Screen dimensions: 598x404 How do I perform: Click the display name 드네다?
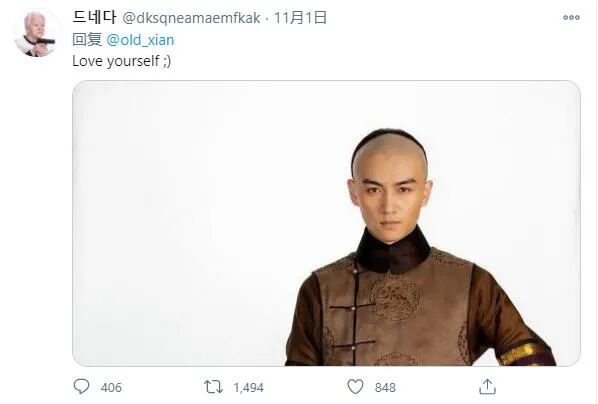tap(94, 18)
